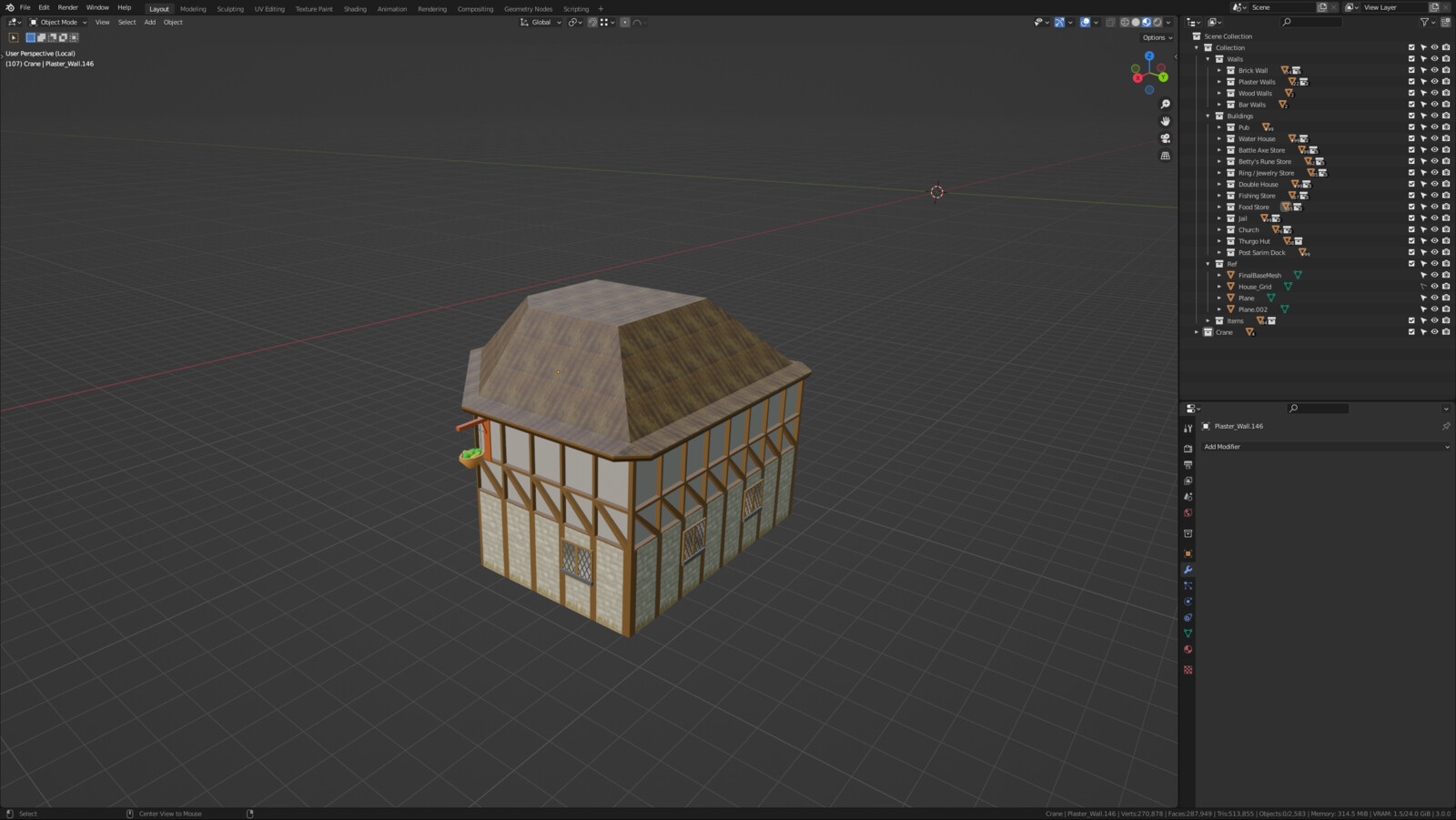Open the File menu

25,7
